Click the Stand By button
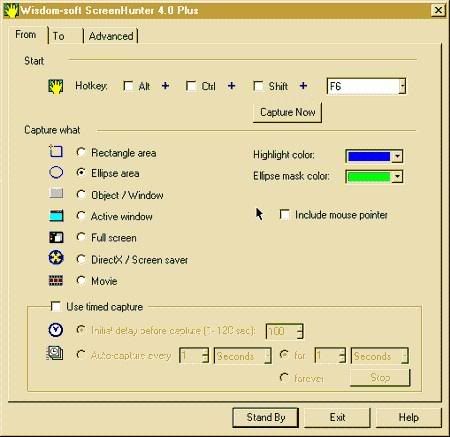This screenshot has width=450, height=437. (265, 417)
